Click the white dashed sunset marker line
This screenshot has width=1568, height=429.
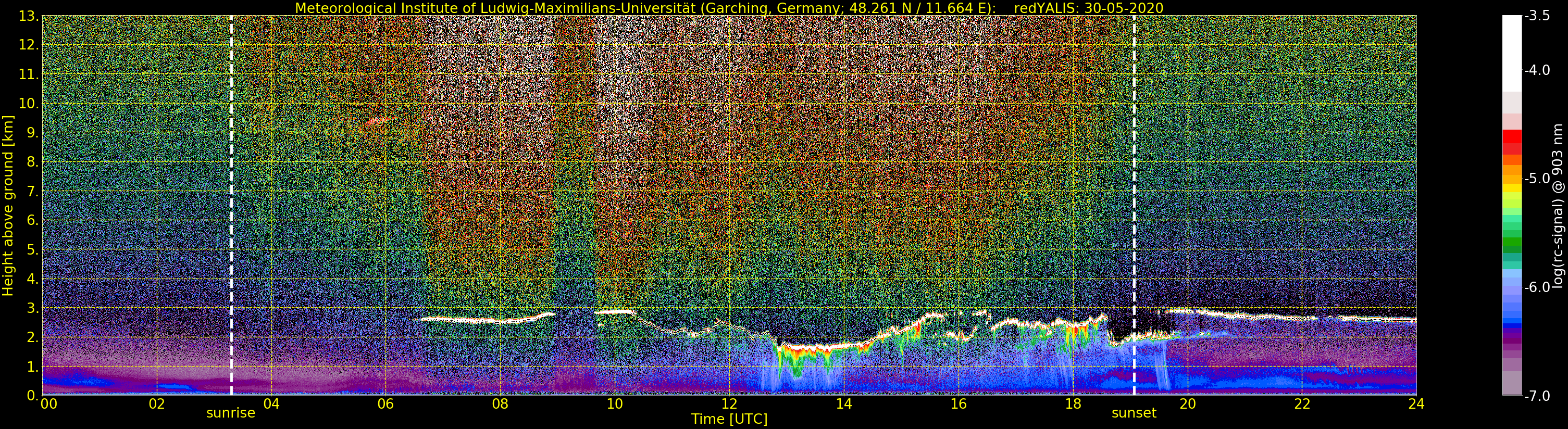[1135, 206]
